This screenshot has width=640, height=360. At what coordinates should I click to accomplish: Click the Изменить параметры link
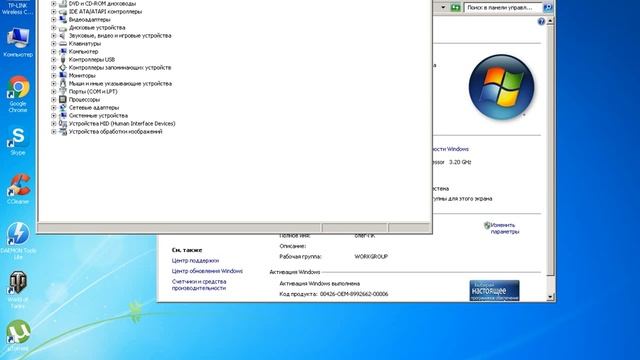(504, 229)
